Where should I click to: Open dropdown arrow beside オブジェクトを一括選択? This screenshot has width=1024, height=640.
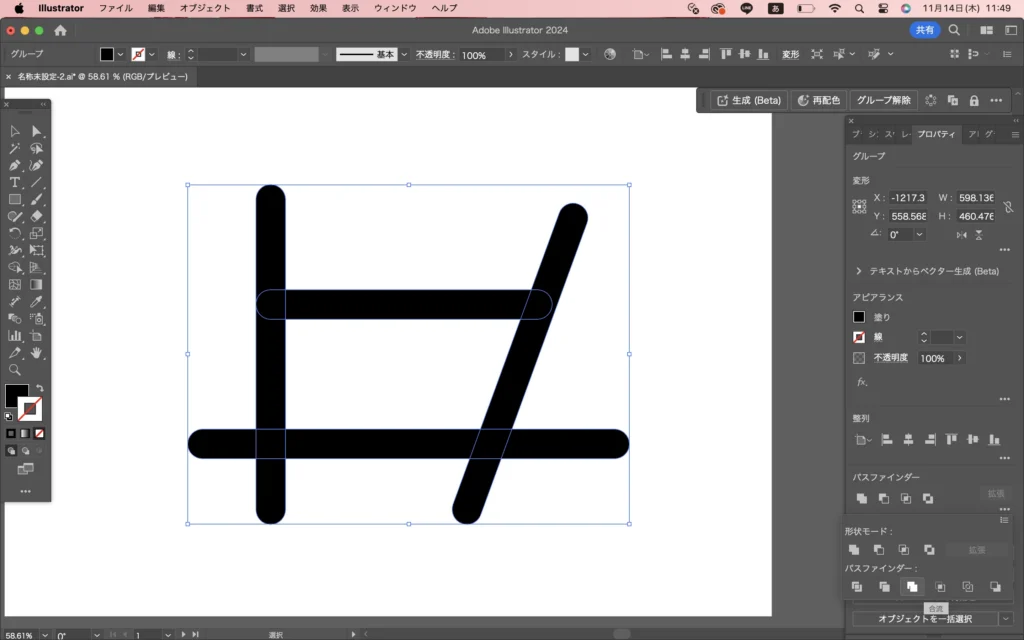1006,619
